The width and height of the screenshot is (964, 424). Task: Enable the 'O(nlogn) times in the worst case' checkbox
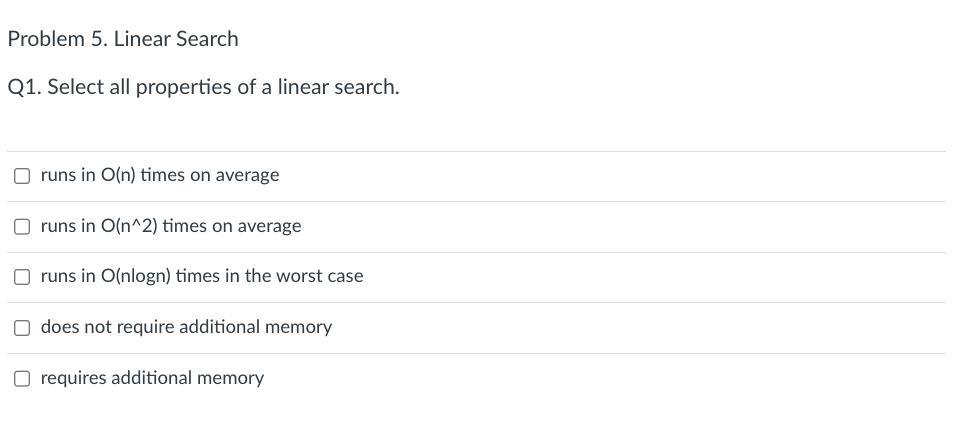(22, 277)
